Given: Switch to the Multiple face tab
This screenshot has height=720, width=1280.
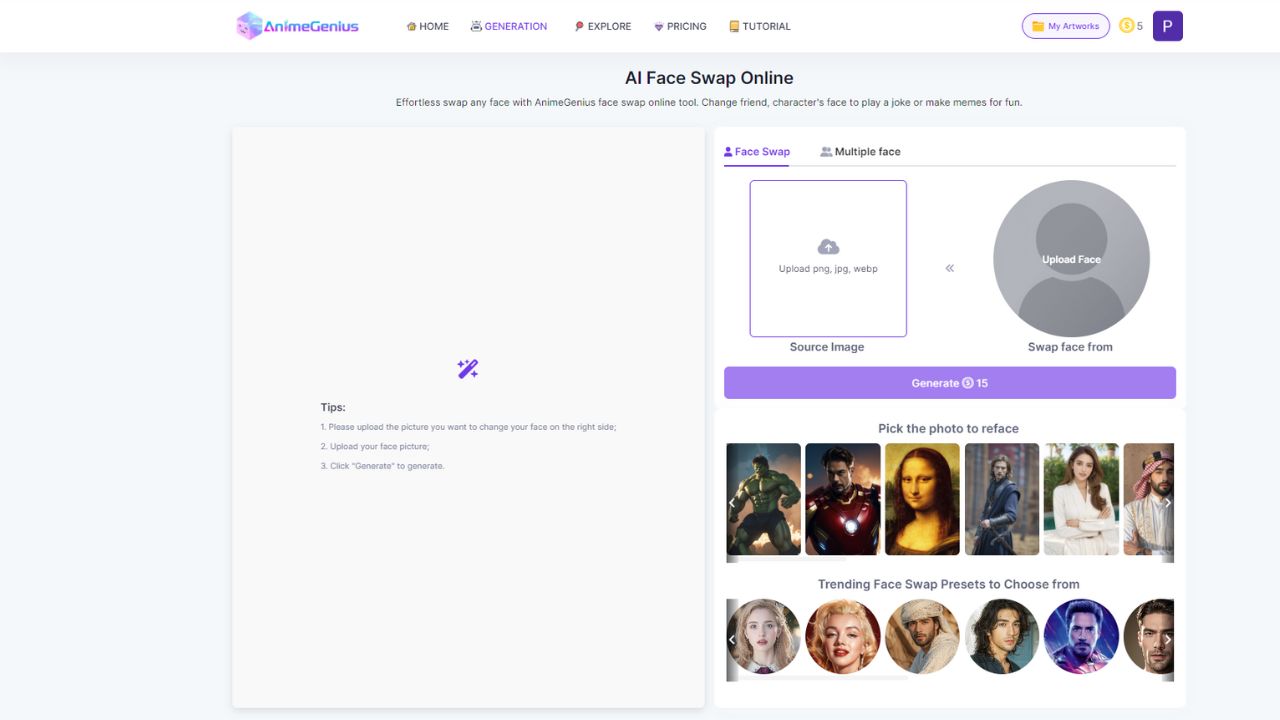Looking at the screenshot, I should click(860, 152).
